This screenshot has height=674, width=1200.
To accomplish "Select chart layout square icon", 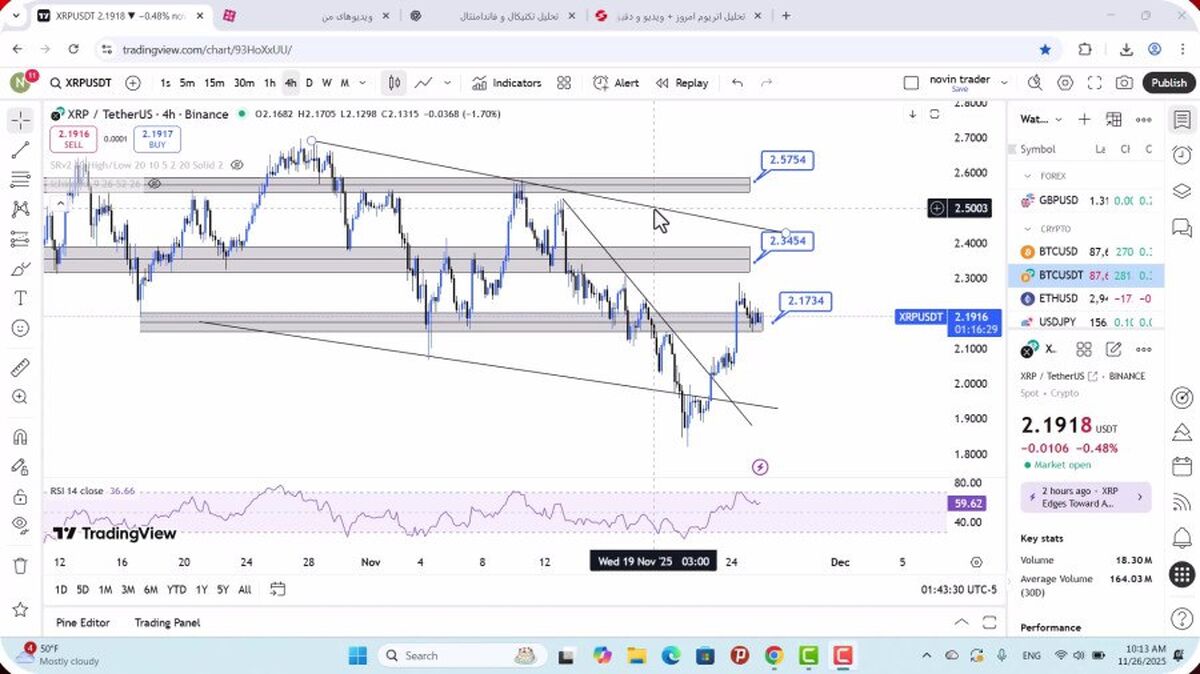I will point(910,83).
